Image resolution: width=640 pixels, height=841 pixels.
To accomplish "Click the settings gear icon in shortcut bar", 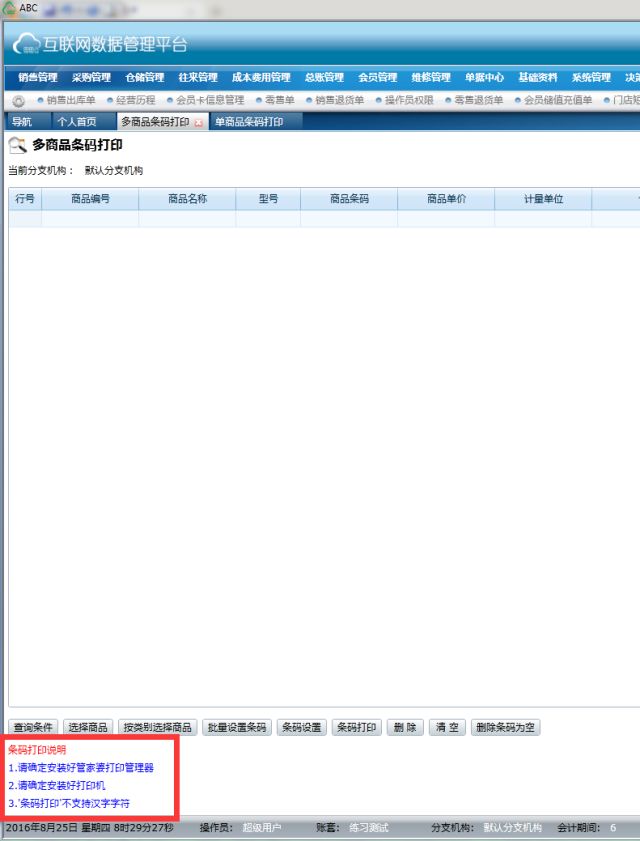I will (18, 101).
